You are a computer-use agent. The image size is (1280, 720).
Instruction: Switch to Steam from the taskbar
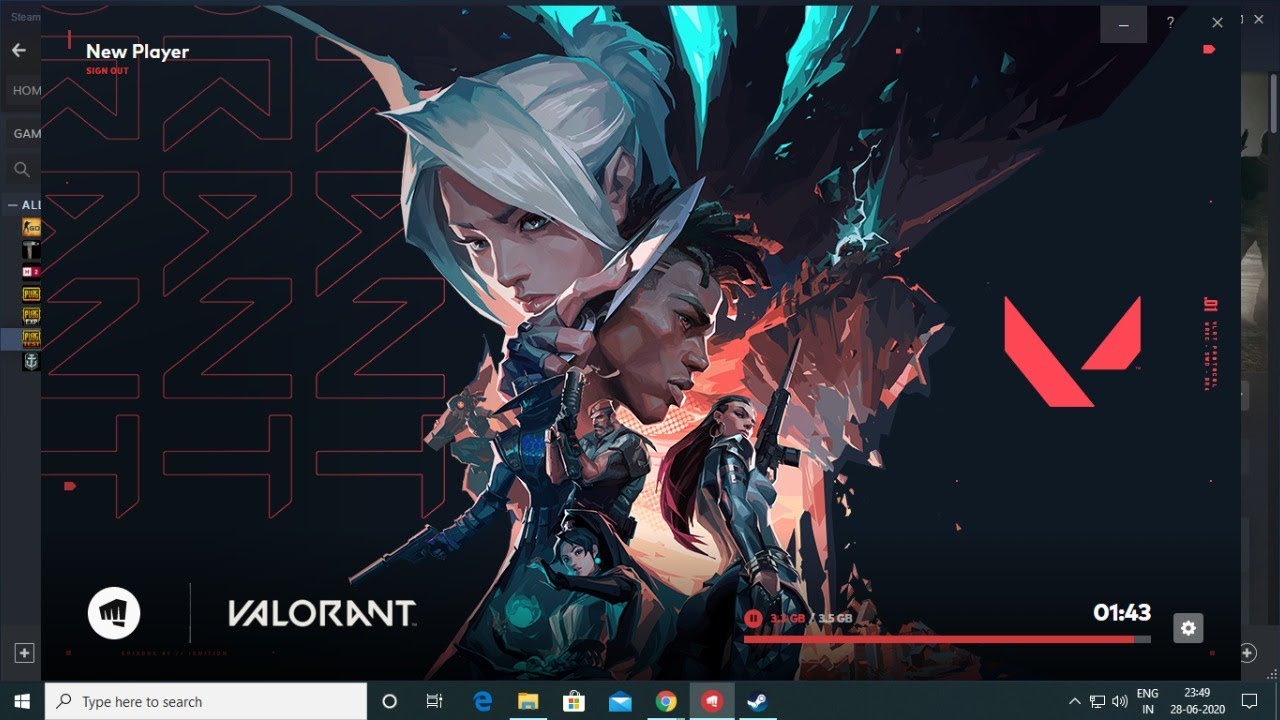click(757, 701)
